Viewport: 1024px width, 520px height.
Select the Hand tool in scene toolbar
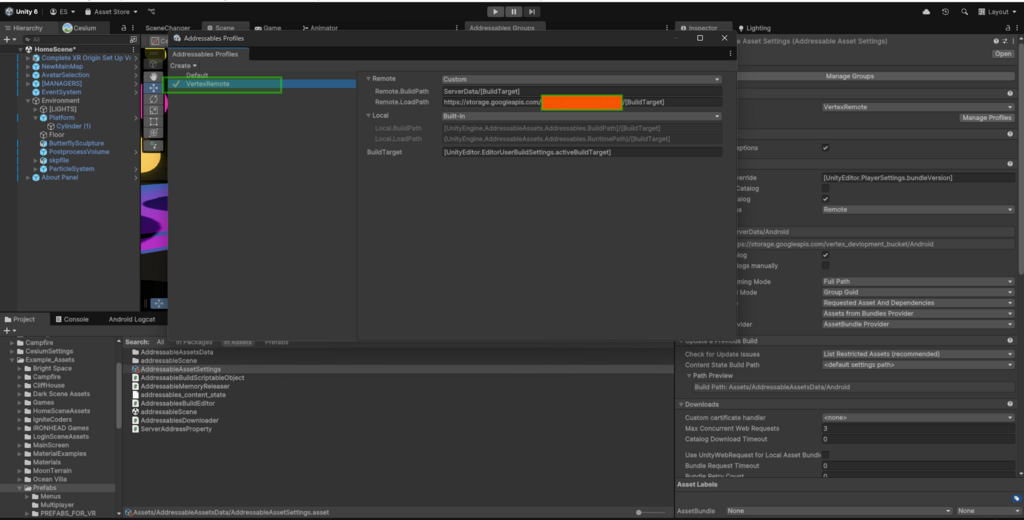pyautogui.click(x=153, y=76)
